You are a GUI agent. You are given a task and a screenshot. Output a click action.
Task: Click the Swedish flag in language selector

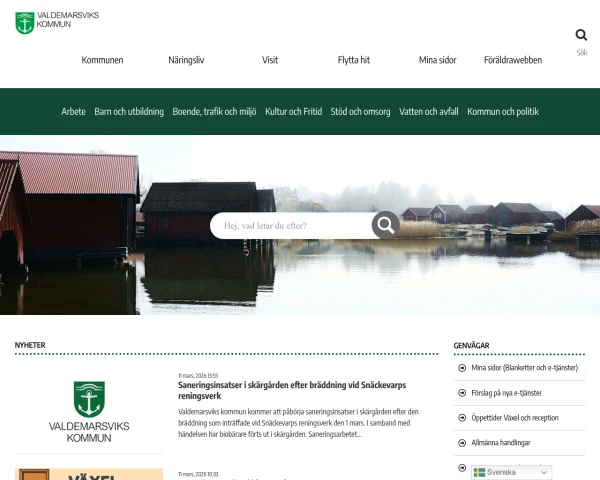click(479, 472)
